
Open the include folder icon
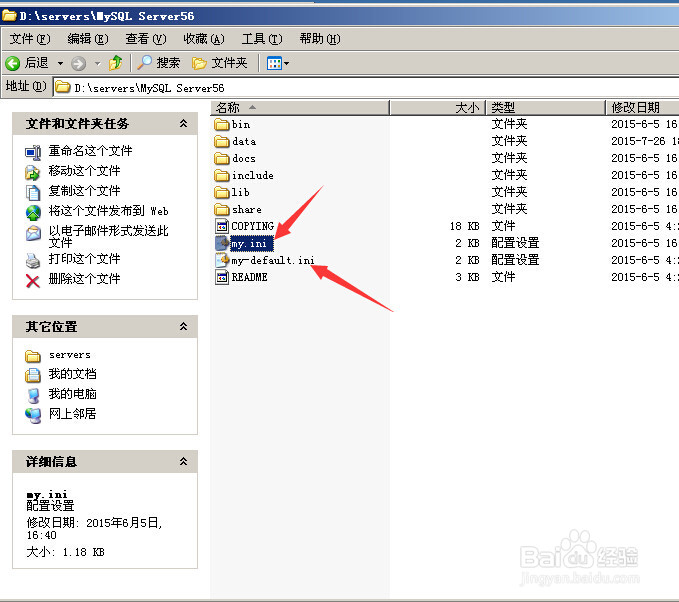click(x=222, y=175)
